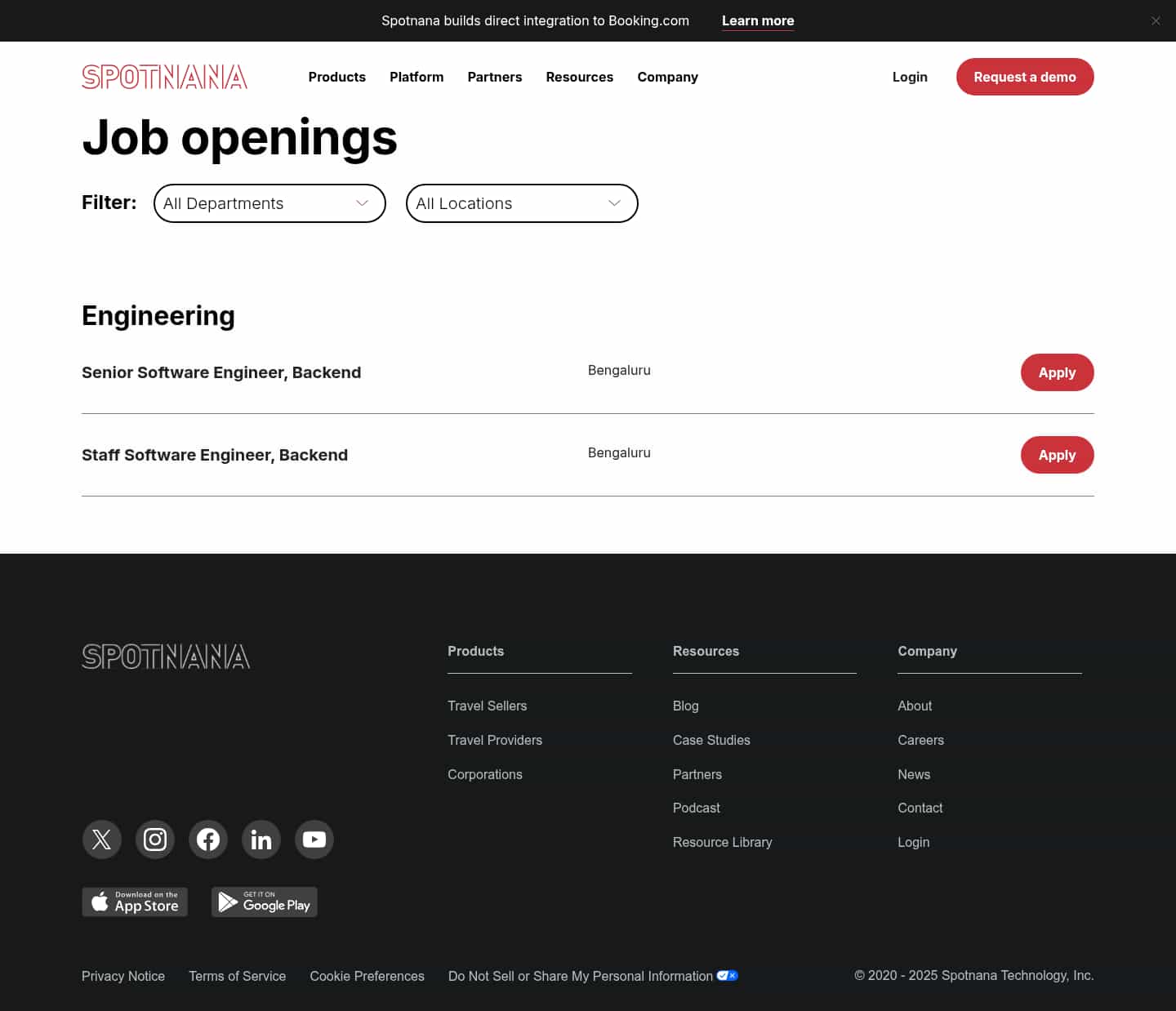Viewport: 1176px width, 1011px height.
Task: Open Spotnana's X profile
Action: pyautogui.click(x=101, y=839)
